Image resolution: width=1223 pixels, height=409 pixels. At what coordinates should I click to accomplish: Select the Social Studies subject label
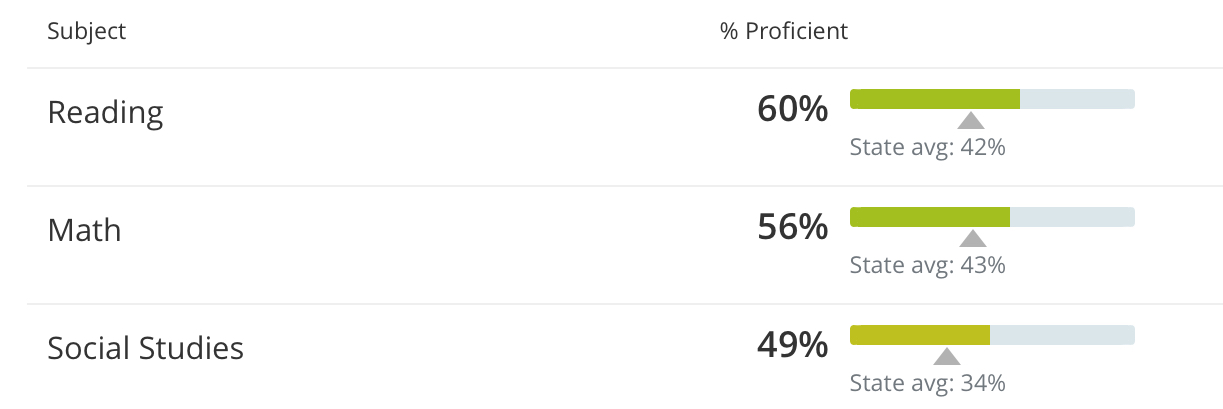(x=146, y=348)
